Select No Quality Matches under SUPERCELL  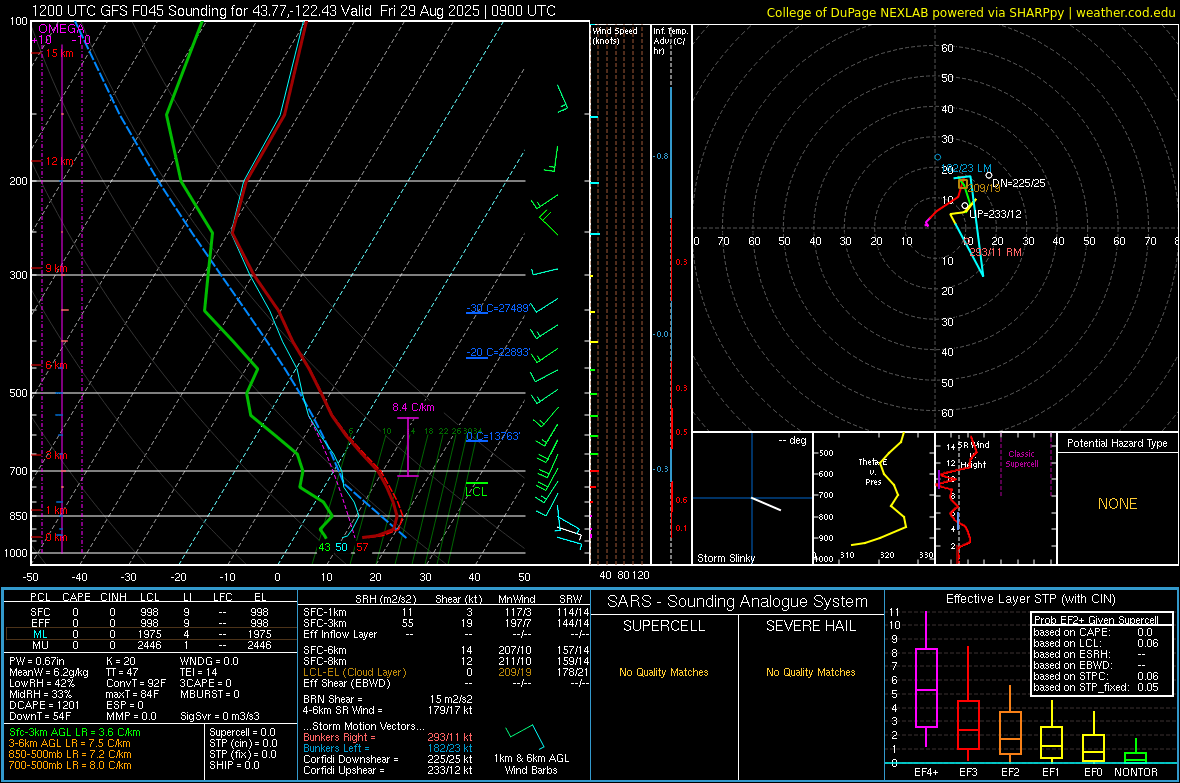tap(664, 672)
